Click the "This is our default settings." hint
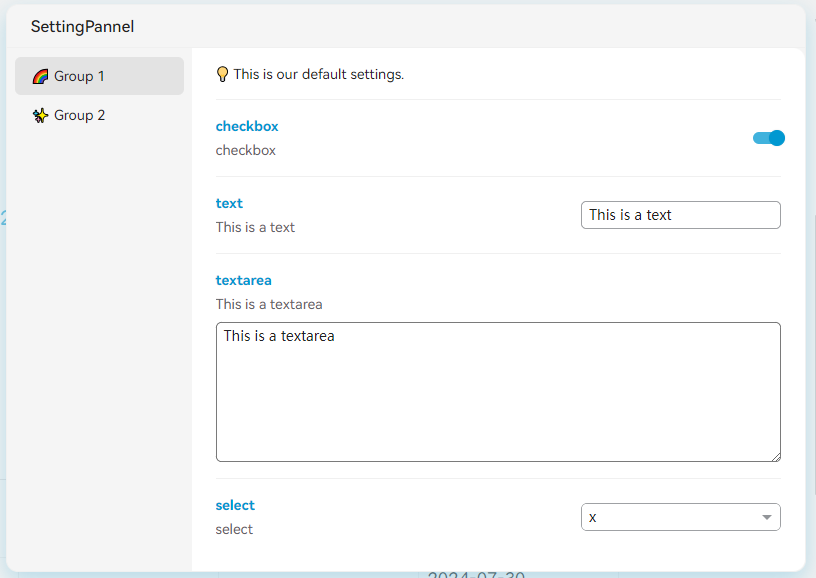This screenshot has height=578, width=816. (x=318, y=74)
